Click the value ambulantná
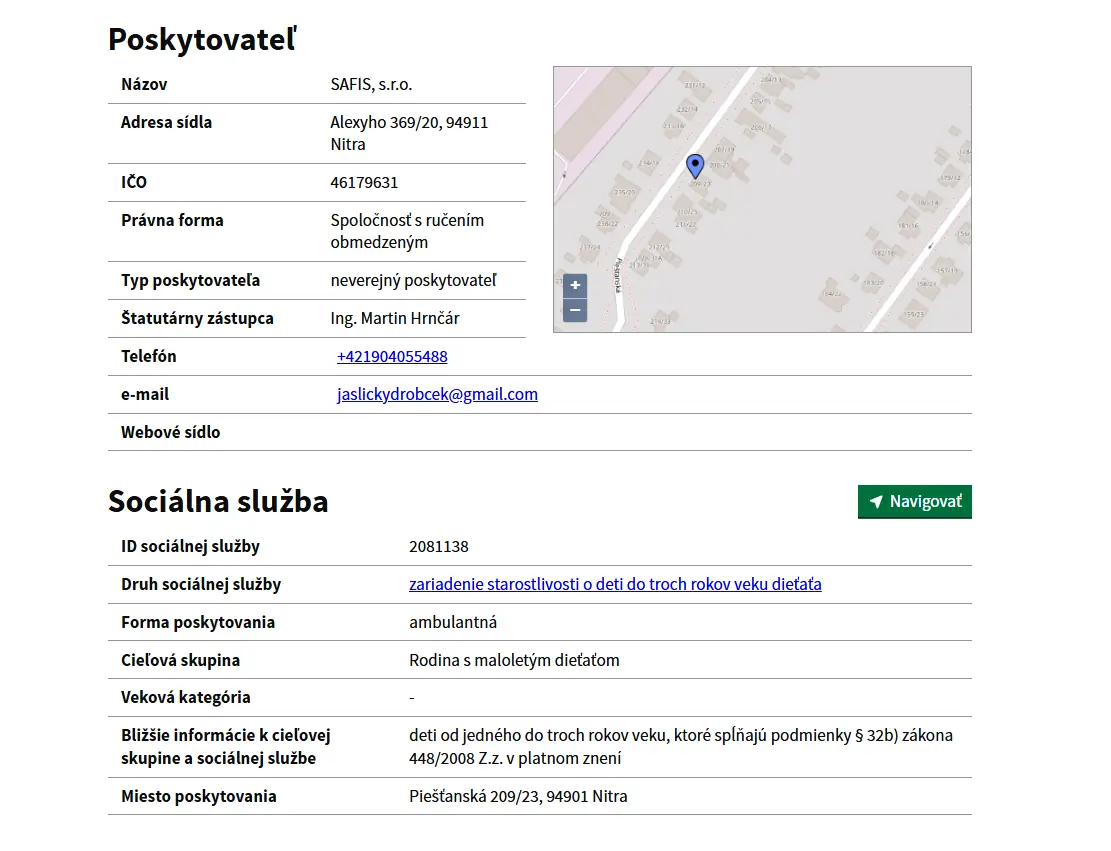This screenshot has height=851, width=1111. coord(453,622)
